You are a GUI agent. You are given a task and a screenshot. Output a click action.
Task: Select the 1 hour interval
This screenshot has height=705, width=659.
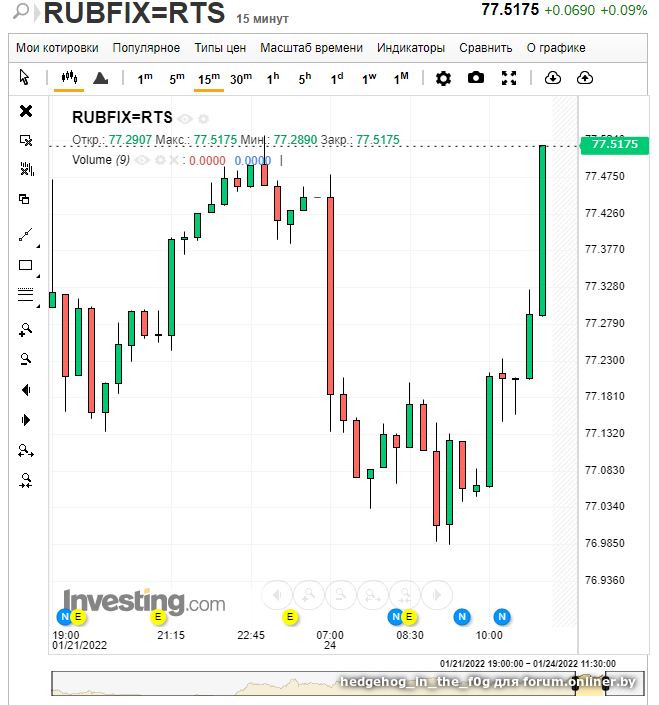(273, 79)
